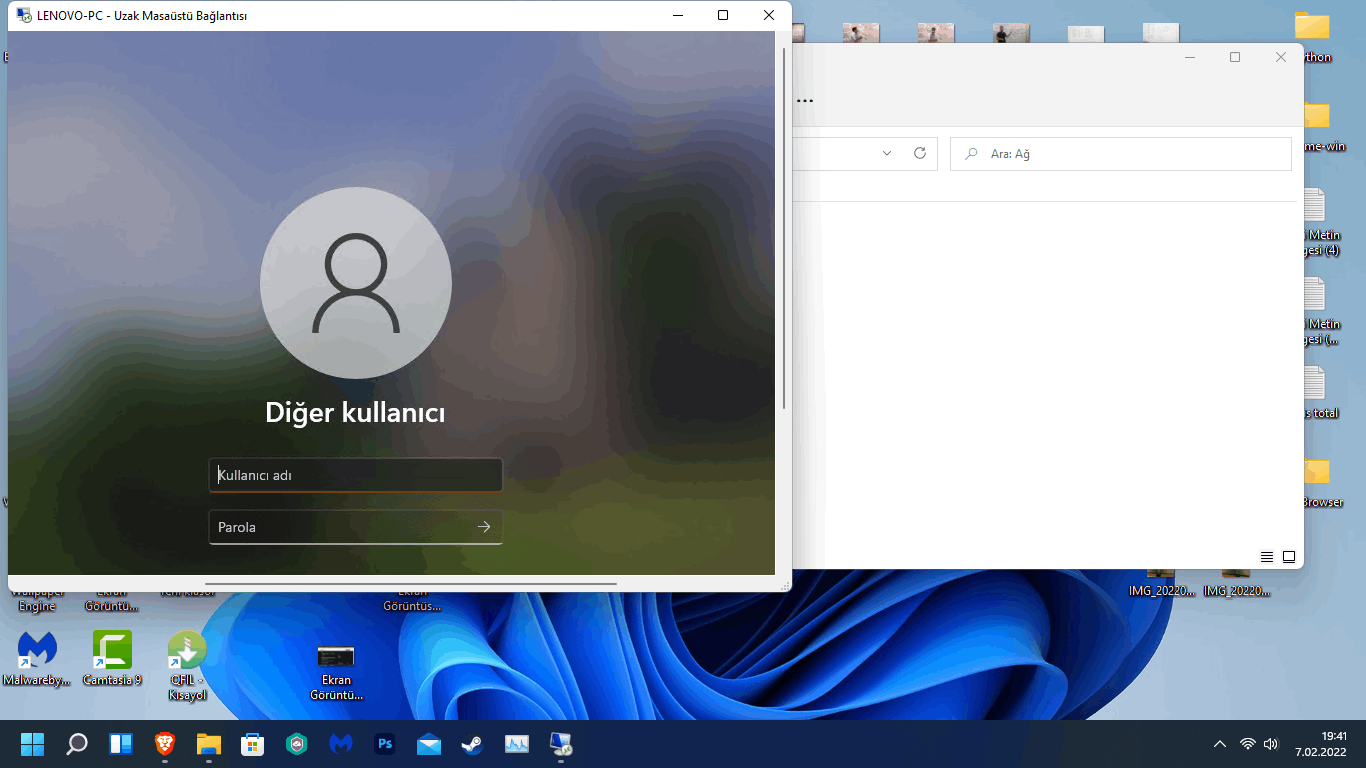Open Microsoft Store from taskbar
The image size is (1366, 768).
pyautogui.click(x=252, y=744)
